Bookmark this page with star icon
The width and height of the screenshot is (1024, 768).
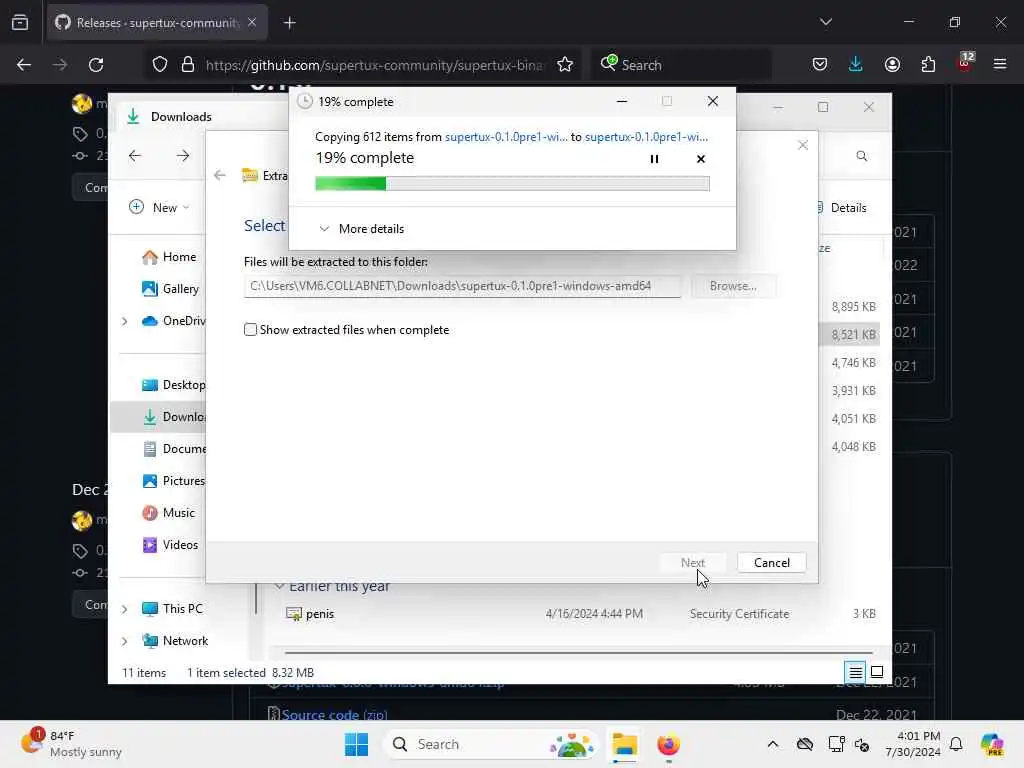(565, 65)
